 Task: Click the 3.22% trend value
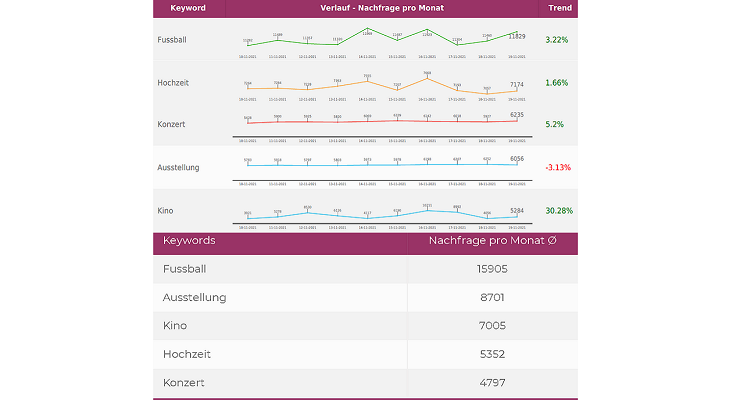click(x=557, y=40)
